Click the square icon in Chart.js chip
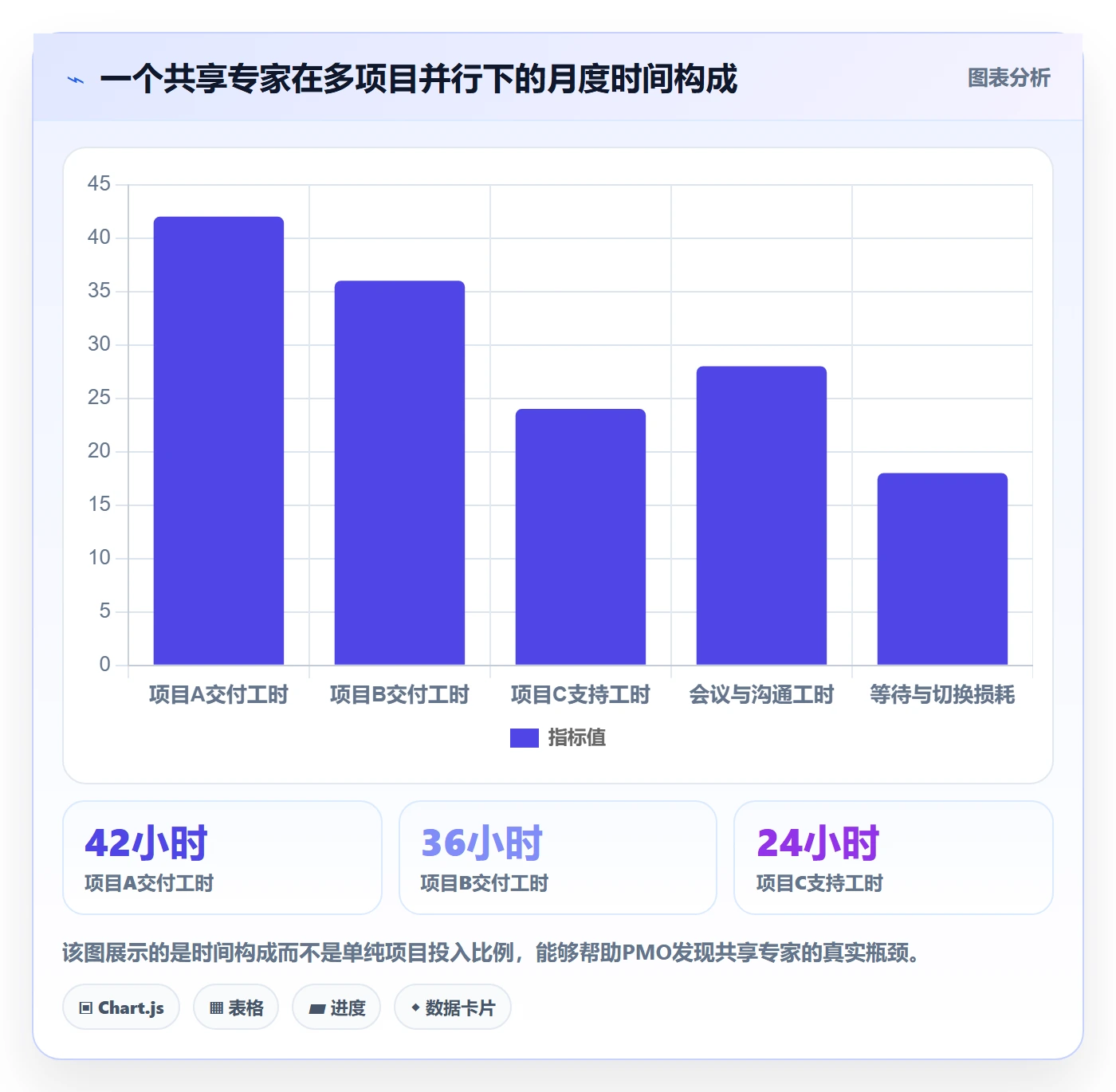 pos(86,1008)
